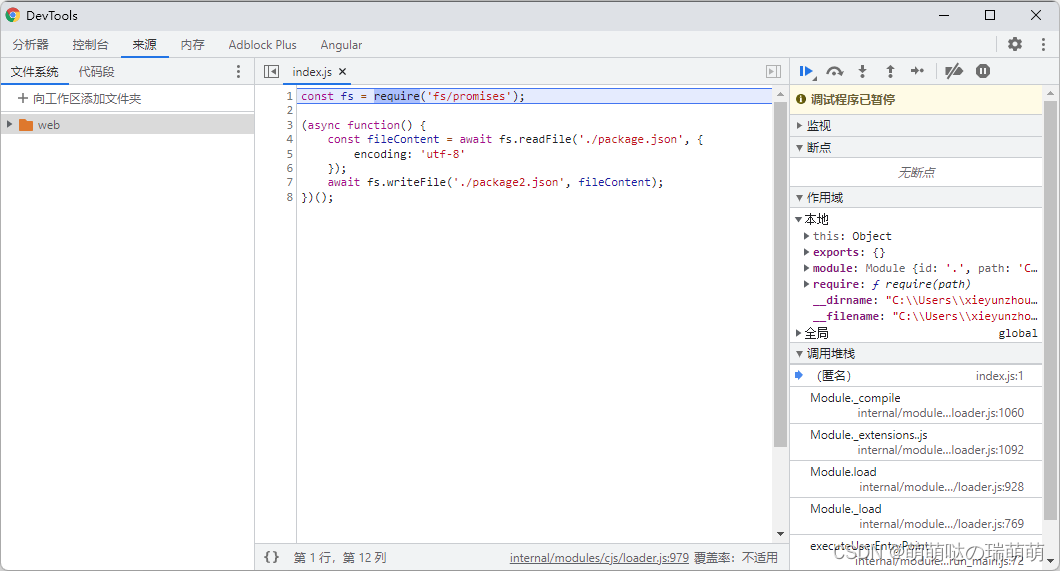Viewport: 1060px width, 571px height.
Task: Expand the module variable
Action: (806, 268)
